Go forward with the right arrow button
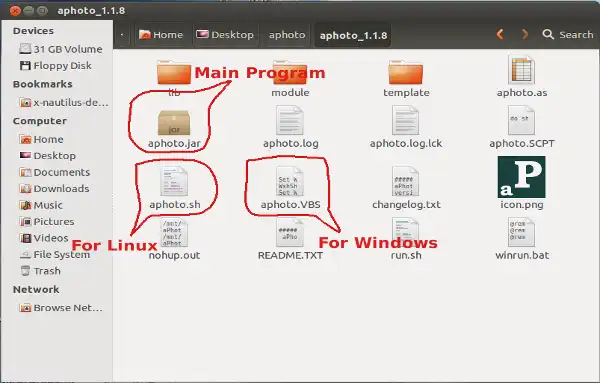Screen dimensions: 600x383 pos(525,34)
